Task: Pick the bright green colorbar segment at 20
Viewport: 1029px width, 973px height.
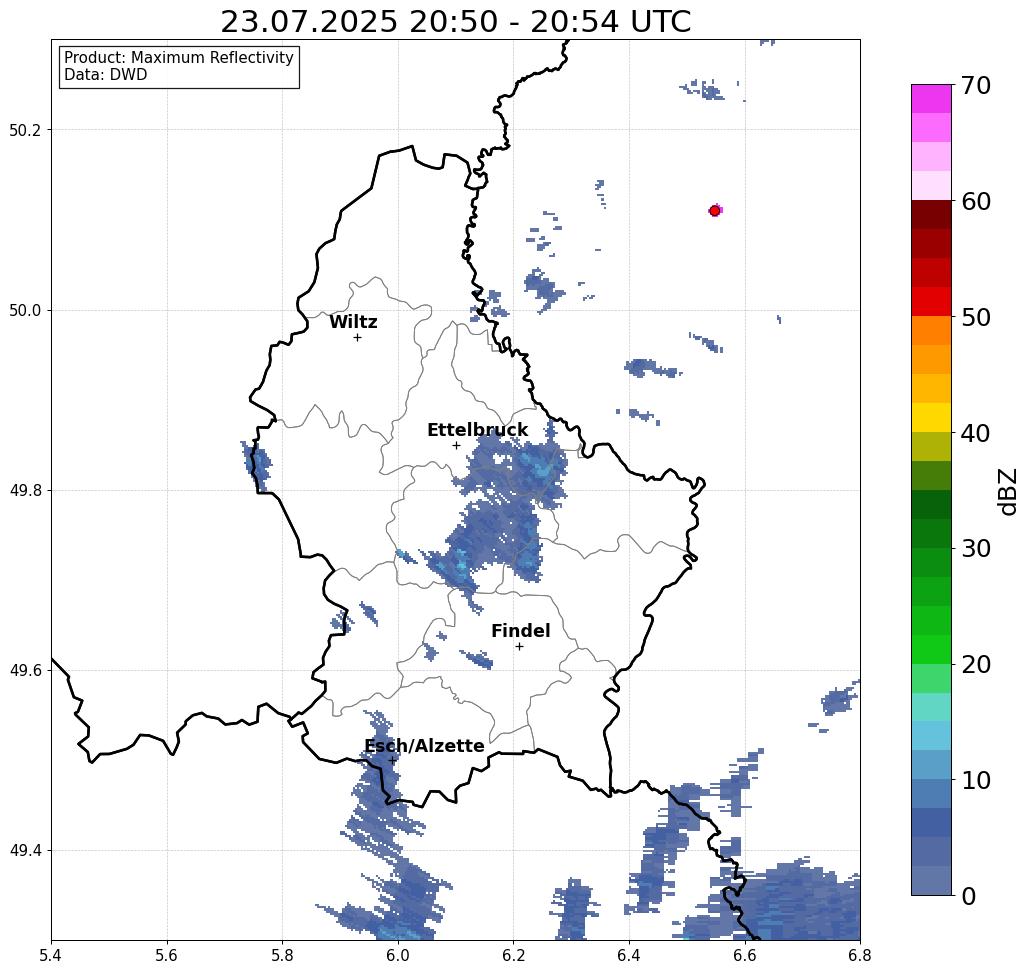Action: [x=931, y=649]
